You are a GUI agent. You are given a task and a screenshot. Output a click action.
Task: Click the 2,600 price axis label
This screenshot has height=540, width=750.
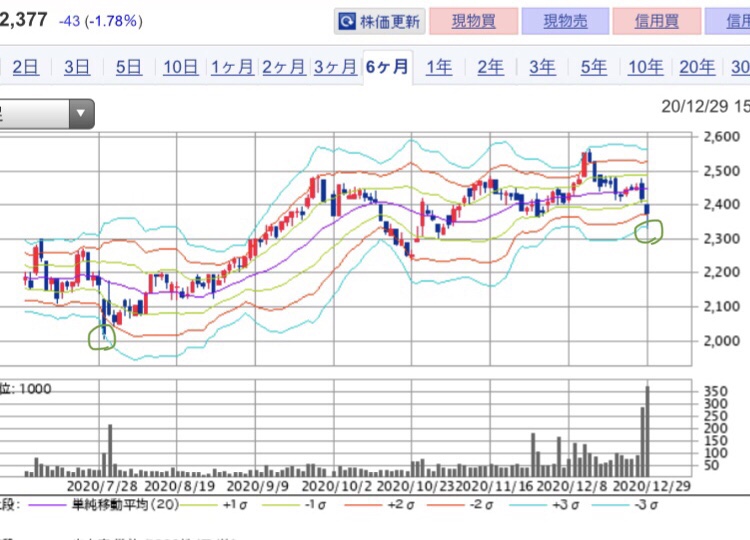pos(721,137)
